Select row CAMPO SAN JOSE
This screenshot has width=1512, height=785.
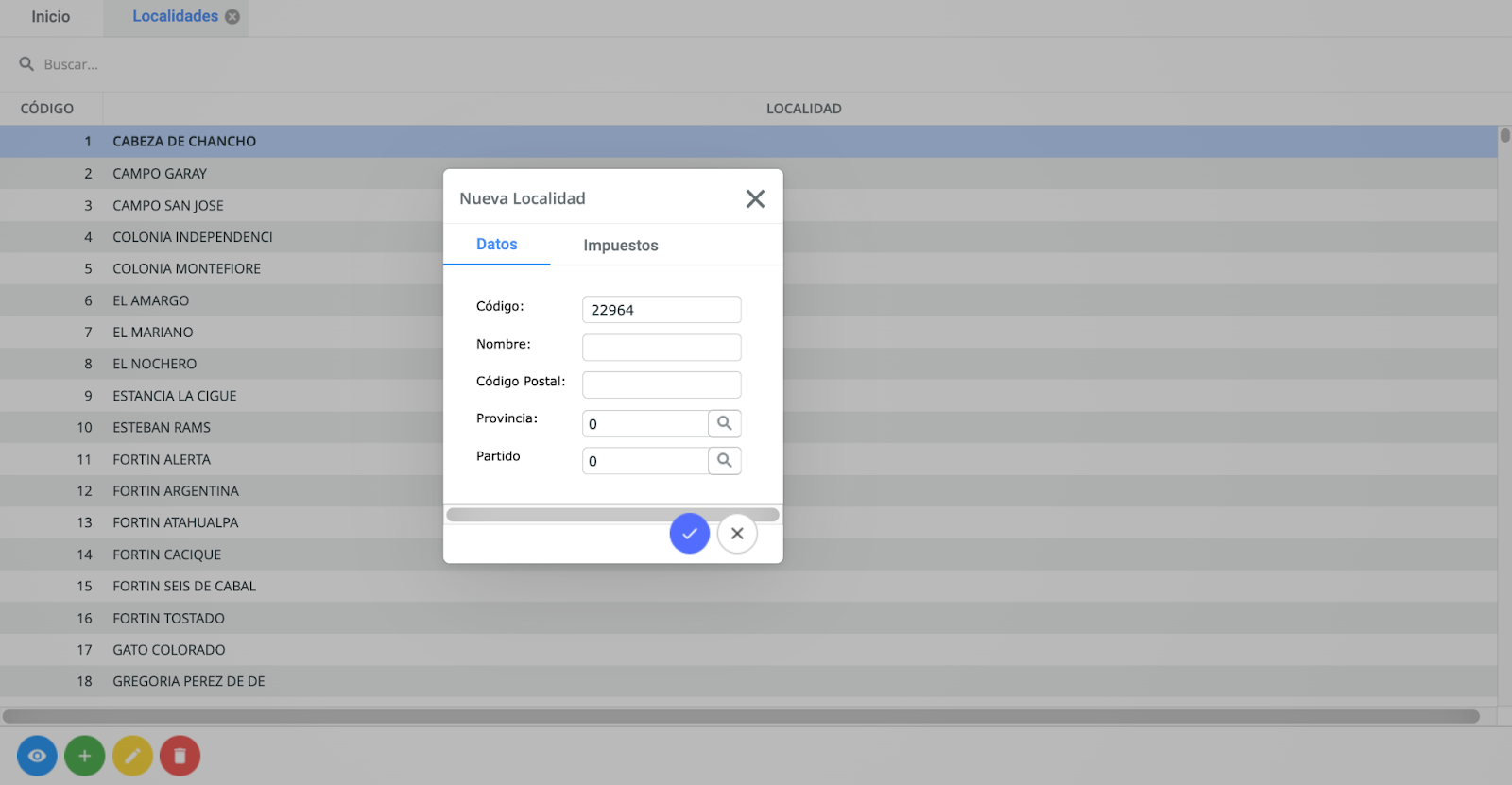(748, 205)
